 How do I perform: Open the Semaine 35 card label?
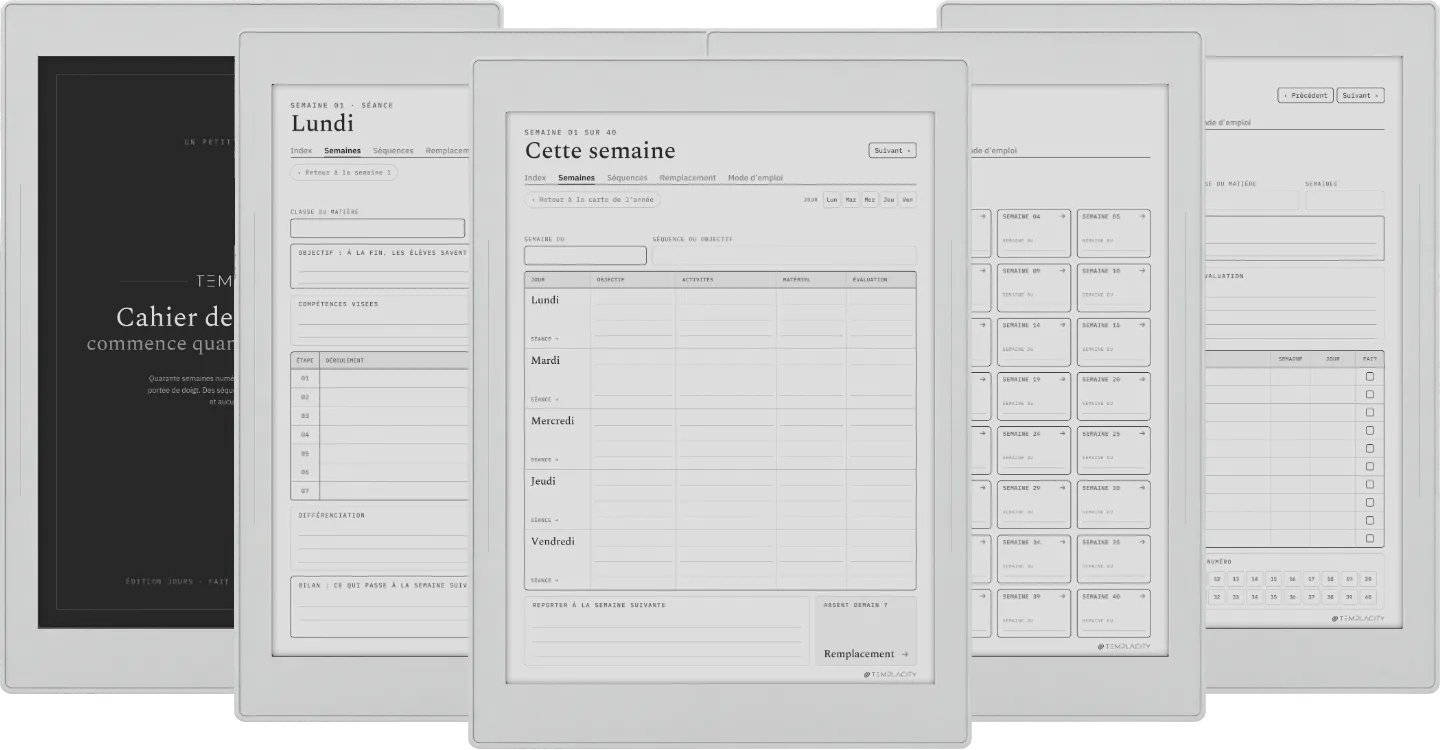[x=1101, y=542]
